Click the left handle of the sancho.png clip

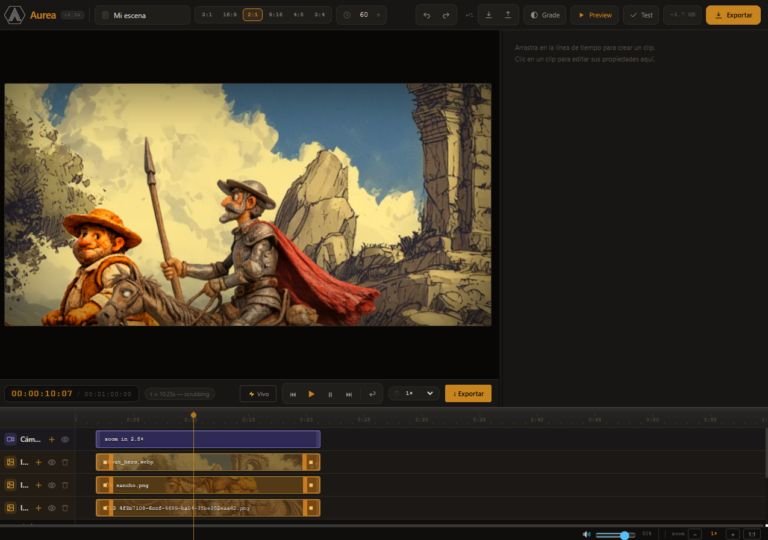(x=104, y=485)
